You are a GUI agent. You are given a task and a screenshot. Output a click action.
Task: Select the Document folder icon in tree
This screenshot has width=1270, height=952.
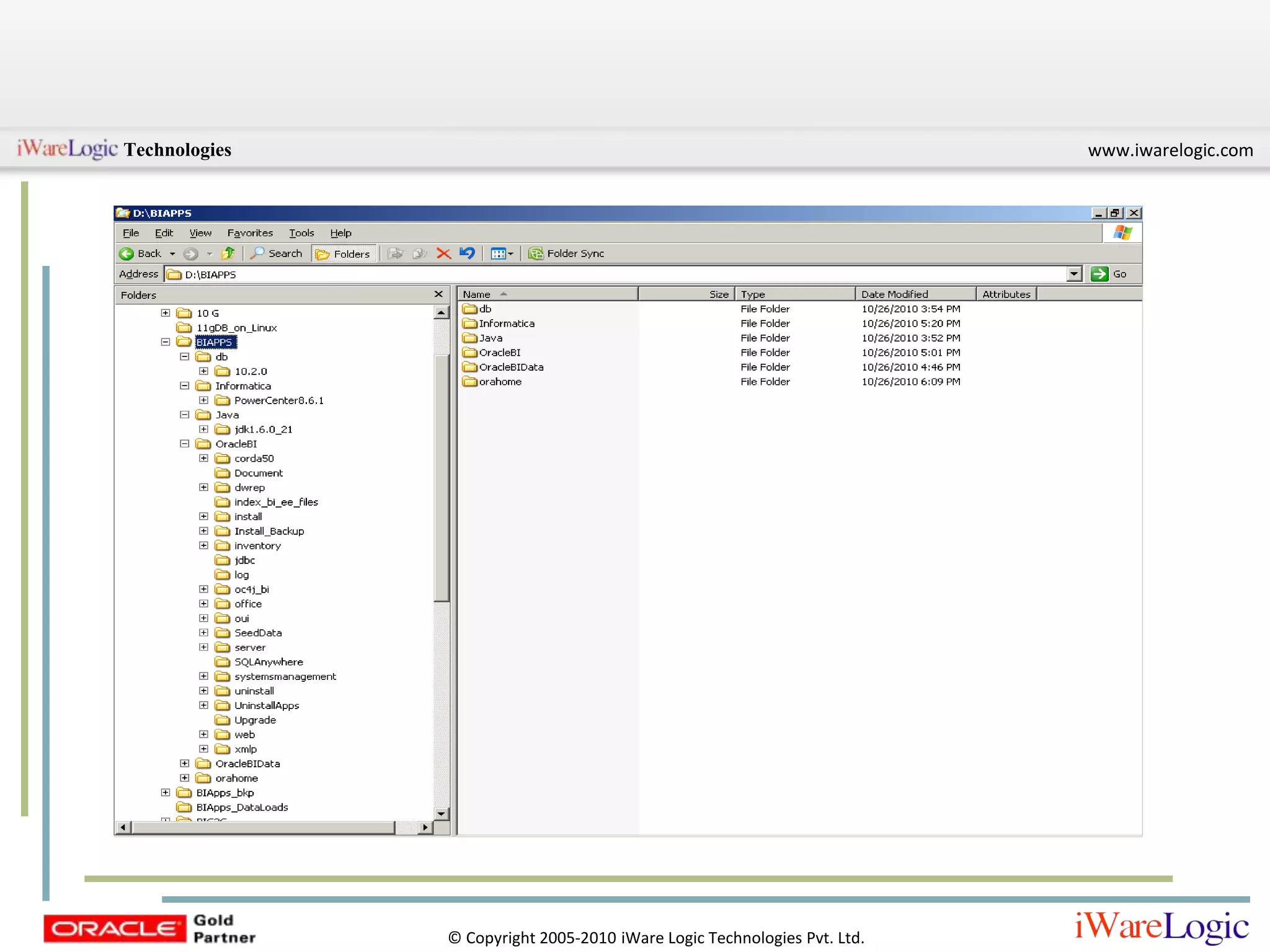point(222,473)
